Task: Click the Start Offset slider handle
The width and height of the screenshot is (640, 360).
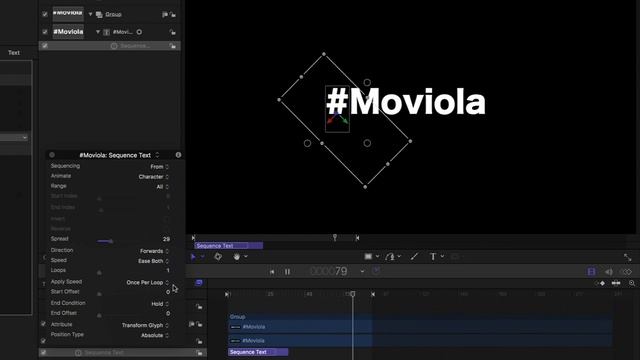Action: pyautogui.click(x=99, y=294)
